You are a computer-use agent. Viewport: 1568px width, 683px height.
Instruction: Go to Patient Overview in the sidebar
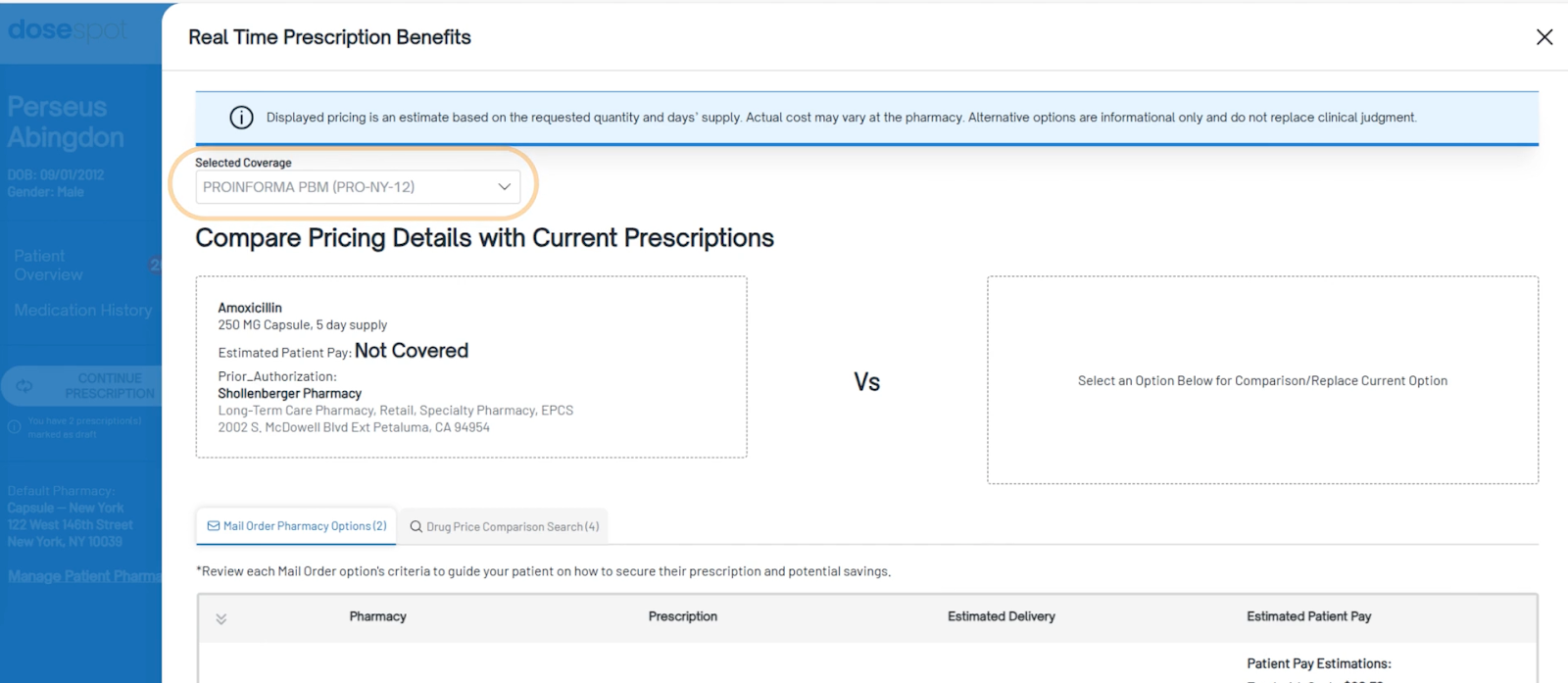[x=49, y=266]
